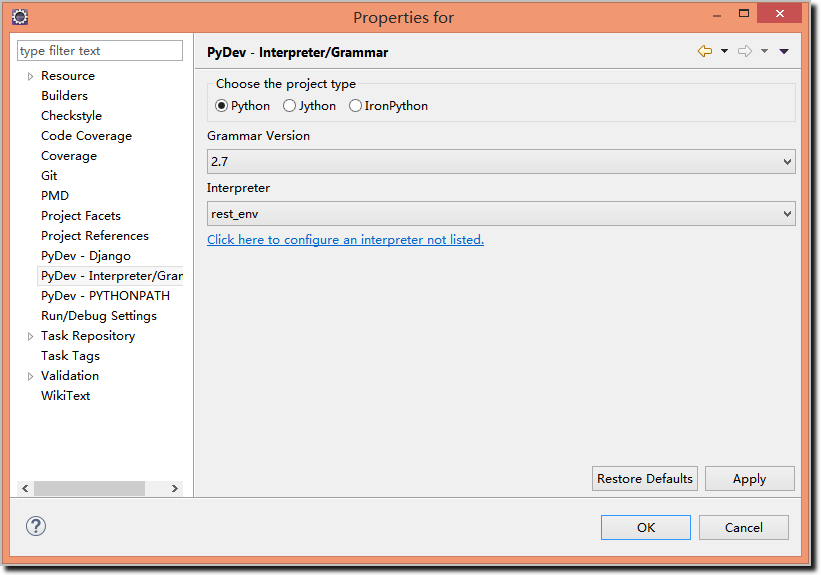Select Builders in the properties tree
The height and width of the screenshot is (575, 821).
click(64, 96)
